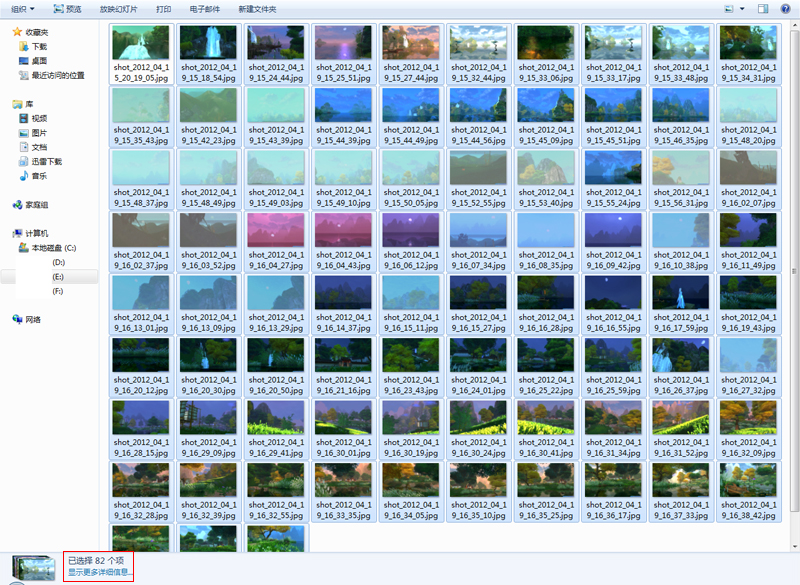The height and width of the screenshot is (585, 800).
Task: Select thumbnail of shot_2012_04_19_16_26_37.jpg
Action: pyautogui.click(x=681, y=355)
